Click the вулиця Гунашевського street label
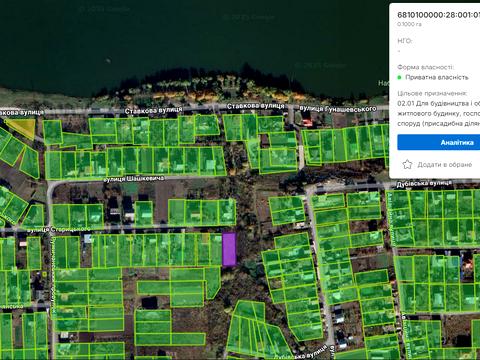 click(338, 109)
